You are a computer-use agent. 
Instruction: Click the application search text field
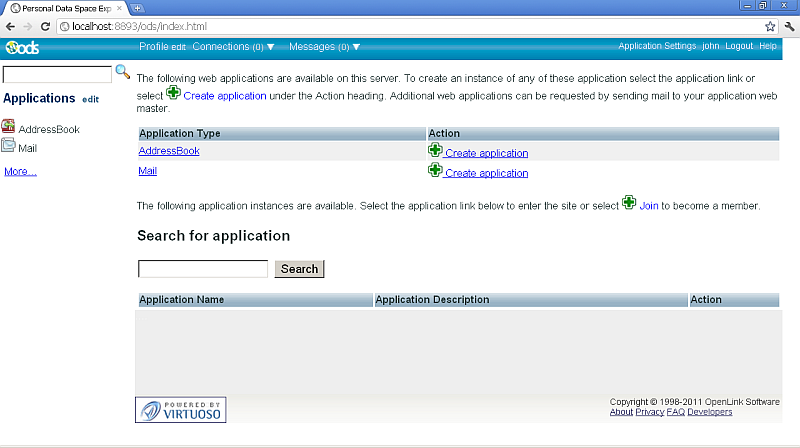[203, 269]
